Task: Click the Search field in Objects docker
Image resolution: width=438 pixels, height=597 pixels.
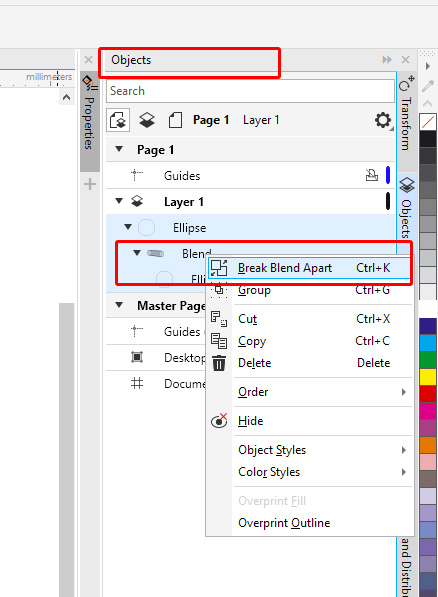Action: (250, 91)
